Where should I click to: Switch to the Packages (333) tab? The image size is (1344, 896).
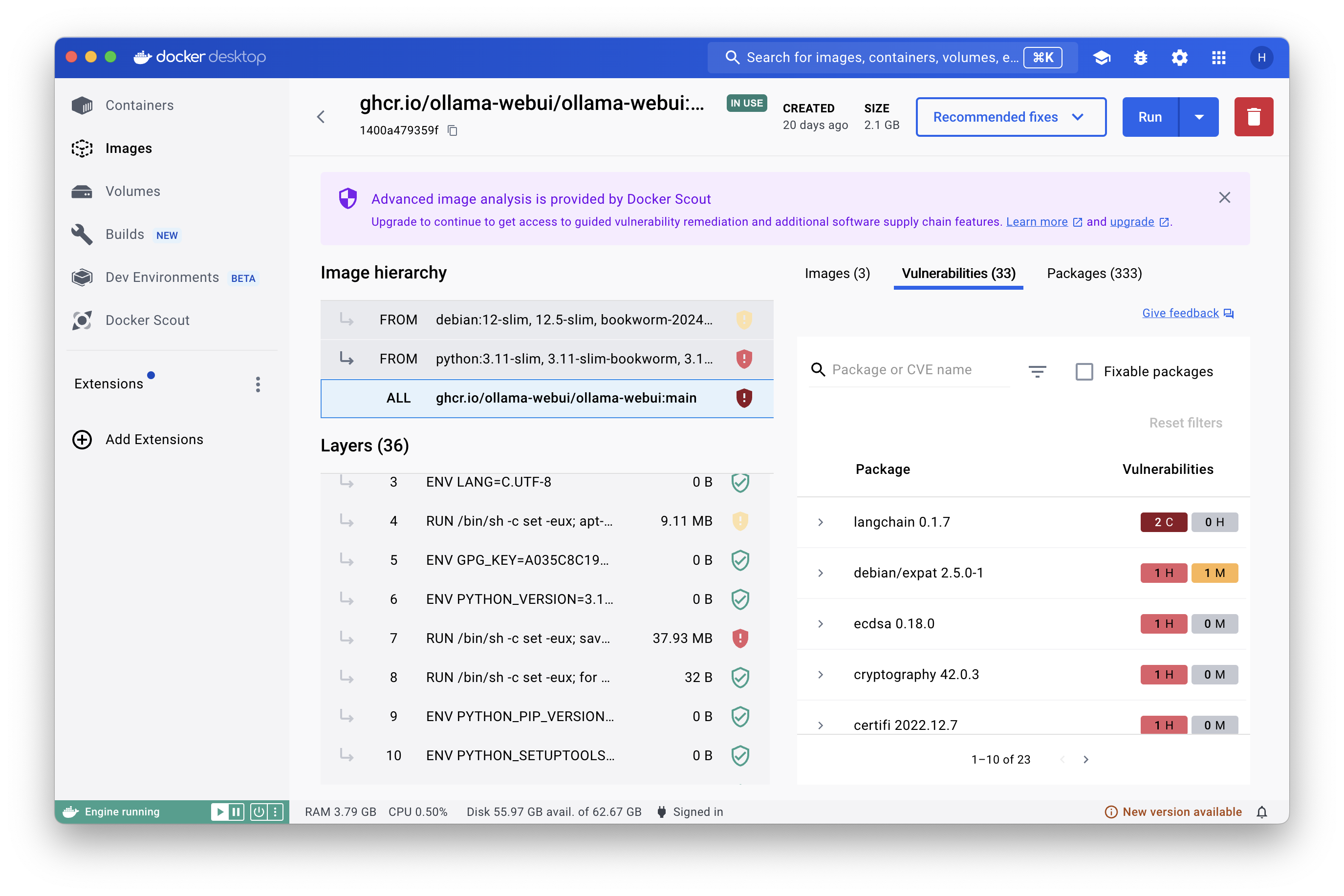click(1094, 274)
